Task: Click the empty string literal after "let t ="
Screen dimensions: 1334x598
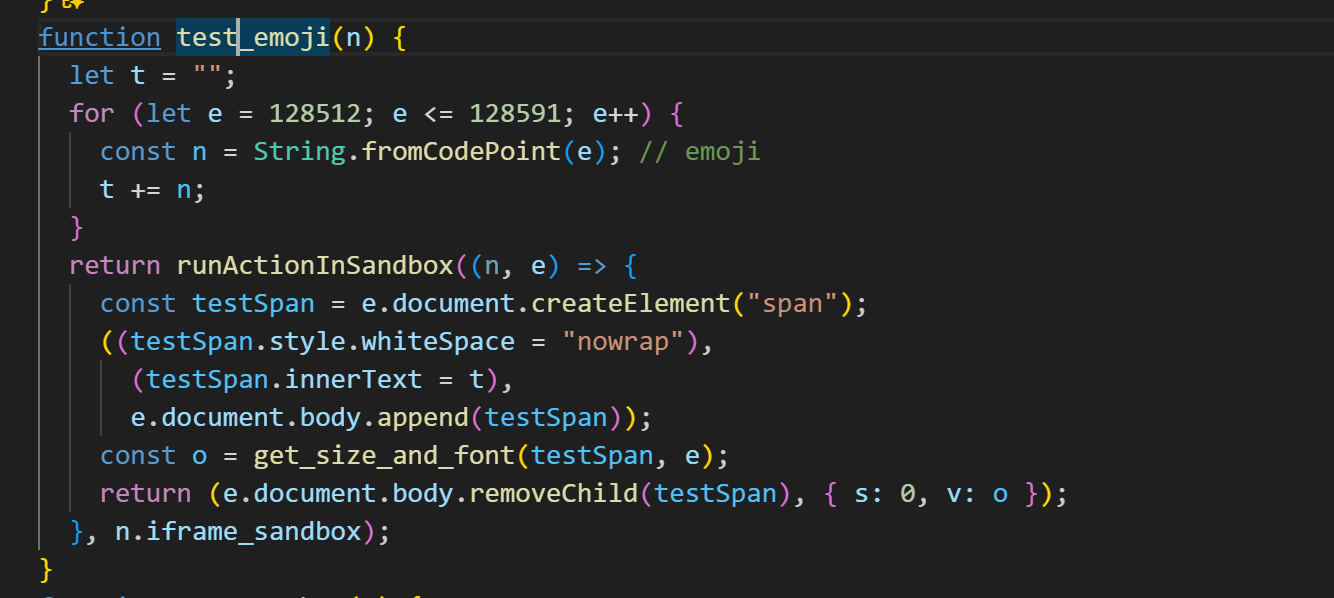Action: pos(207,76)
